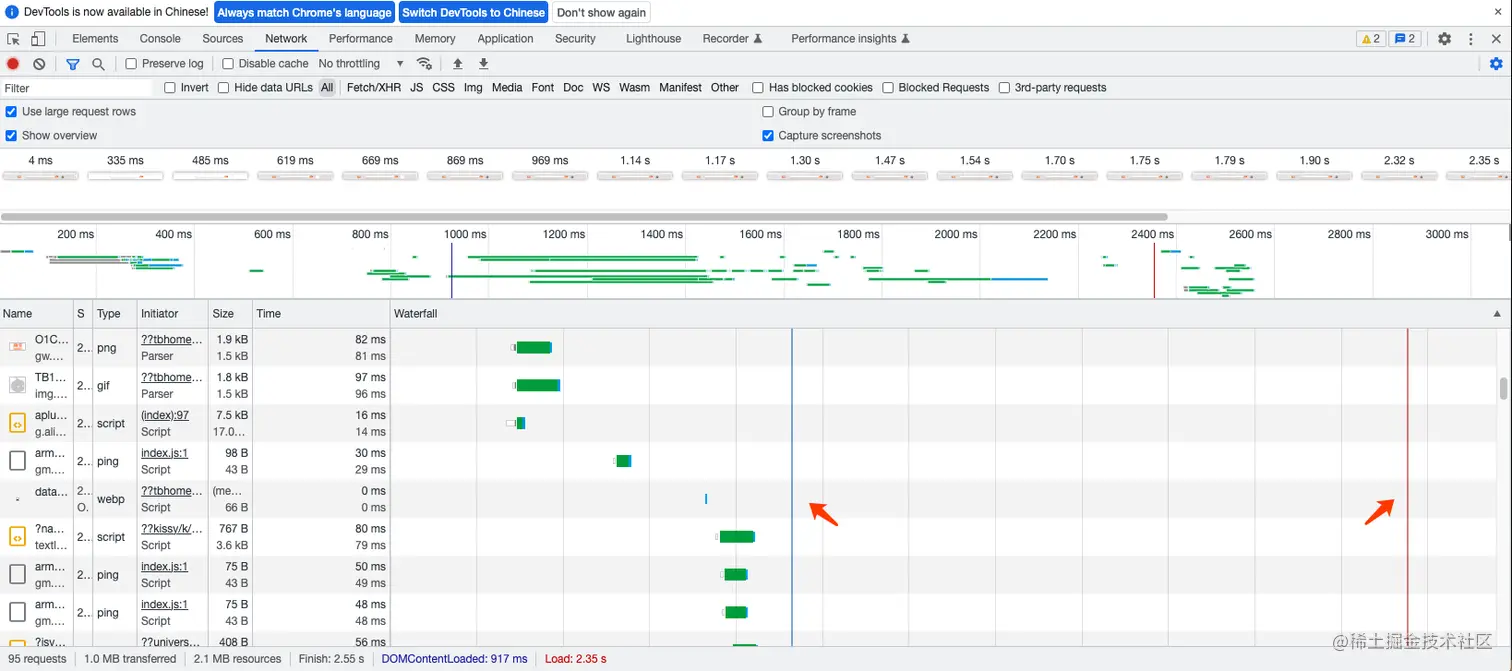Open the DevTools three-dot customize menu
Screen dimensions: 1512x671
[1471, 39]
